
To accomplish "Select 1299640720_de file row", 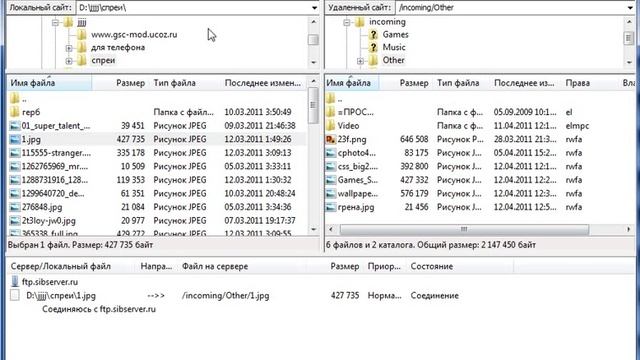I will pos(157,193).
